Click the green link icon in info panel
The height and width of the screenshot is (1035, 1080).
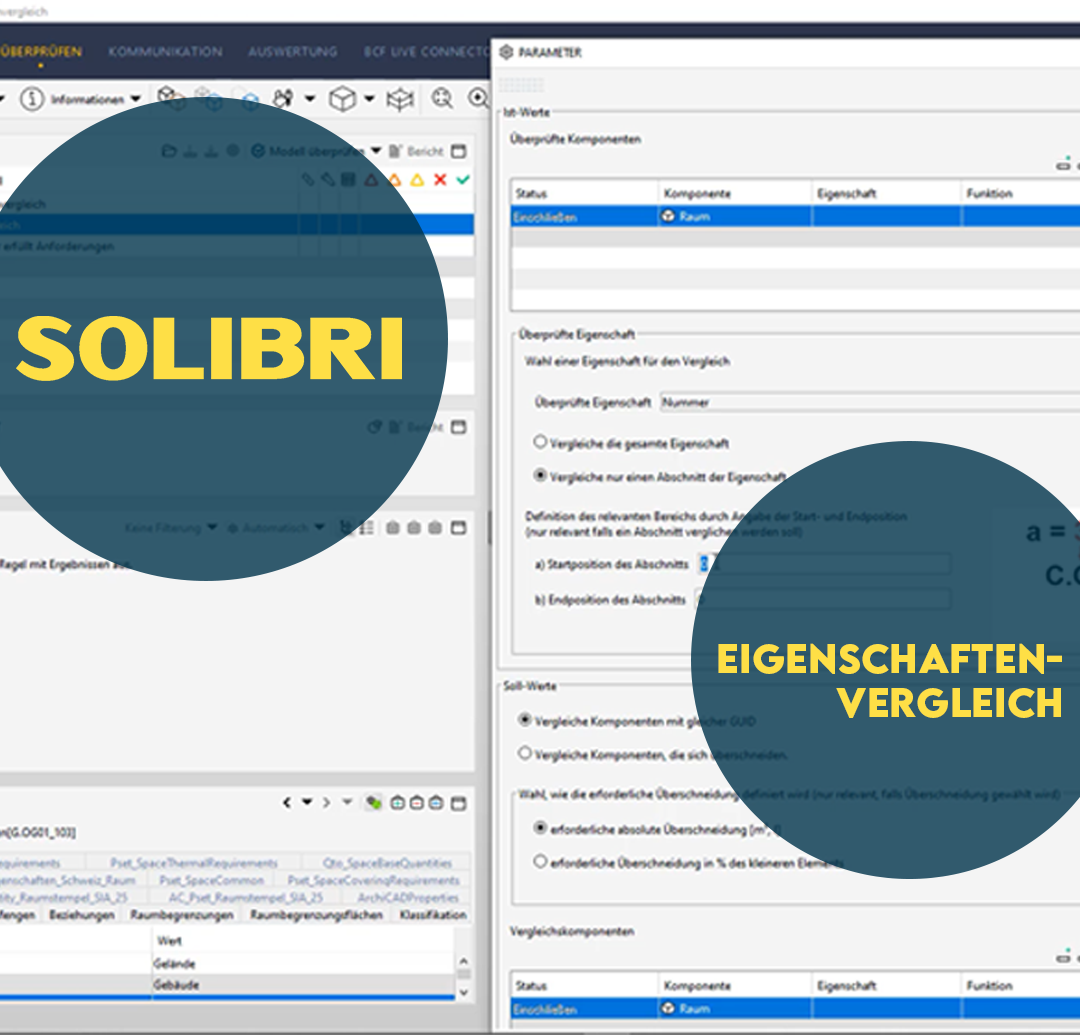373,802
